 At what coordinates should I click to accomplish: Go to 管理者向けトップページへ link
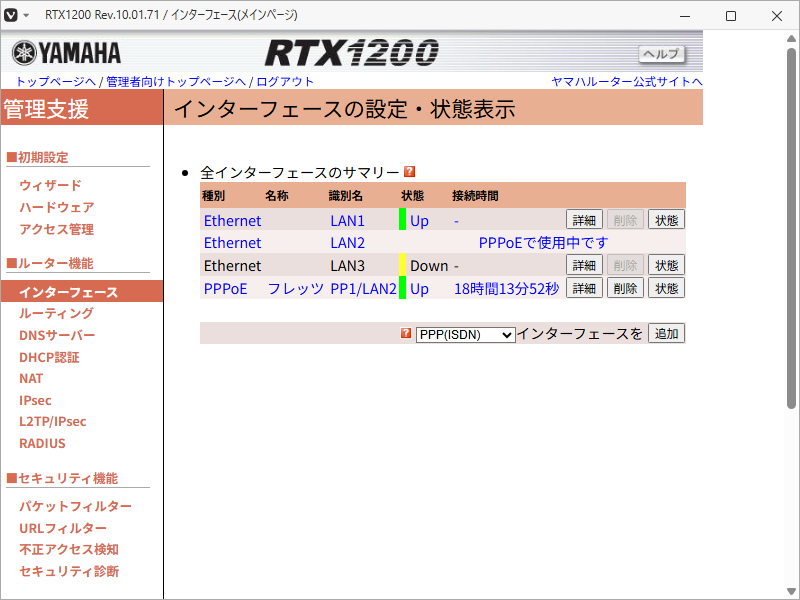click(x=176, y=82)
